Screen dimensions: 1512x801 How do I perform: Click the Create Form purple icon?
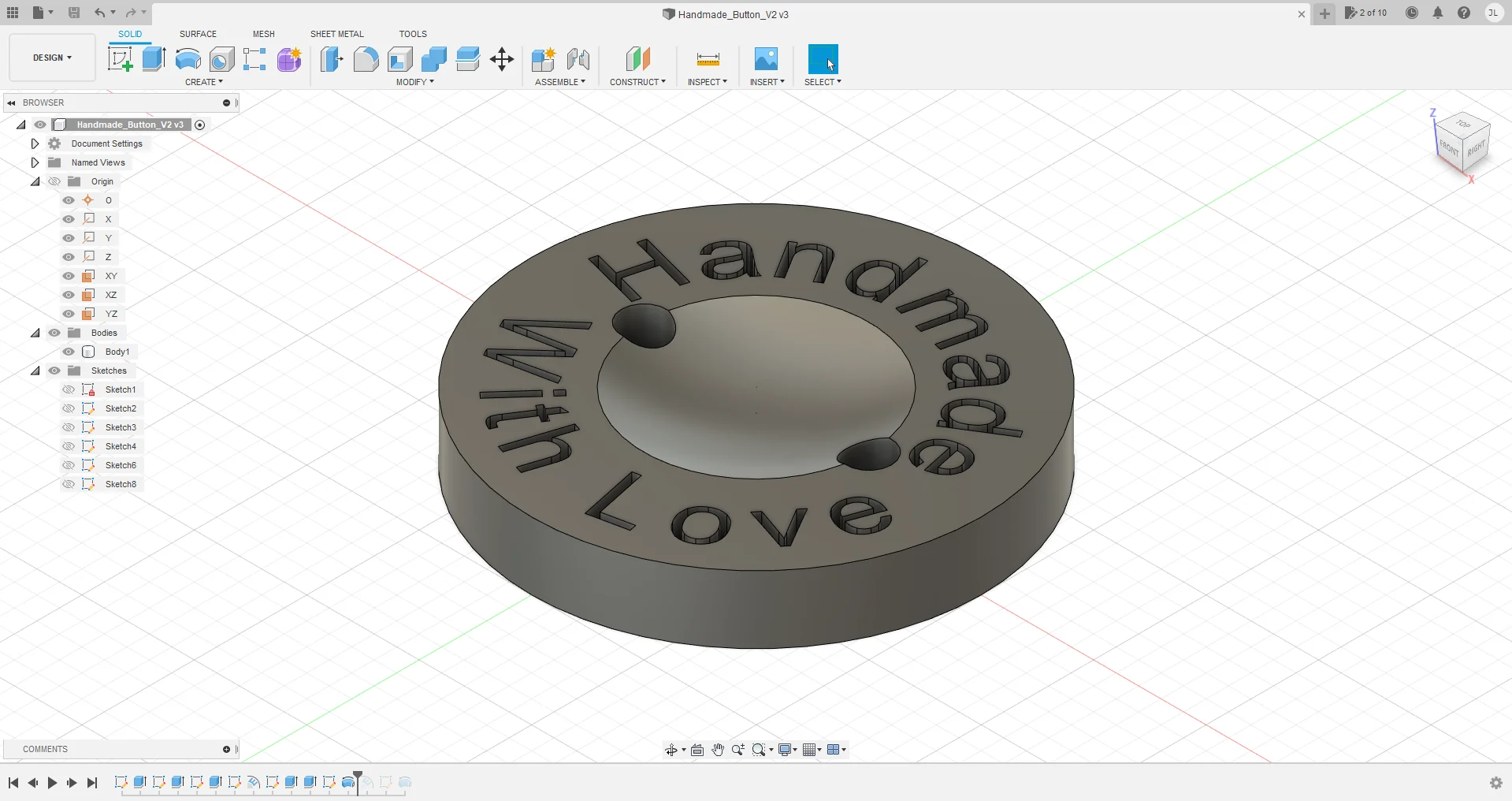point(289,59)
